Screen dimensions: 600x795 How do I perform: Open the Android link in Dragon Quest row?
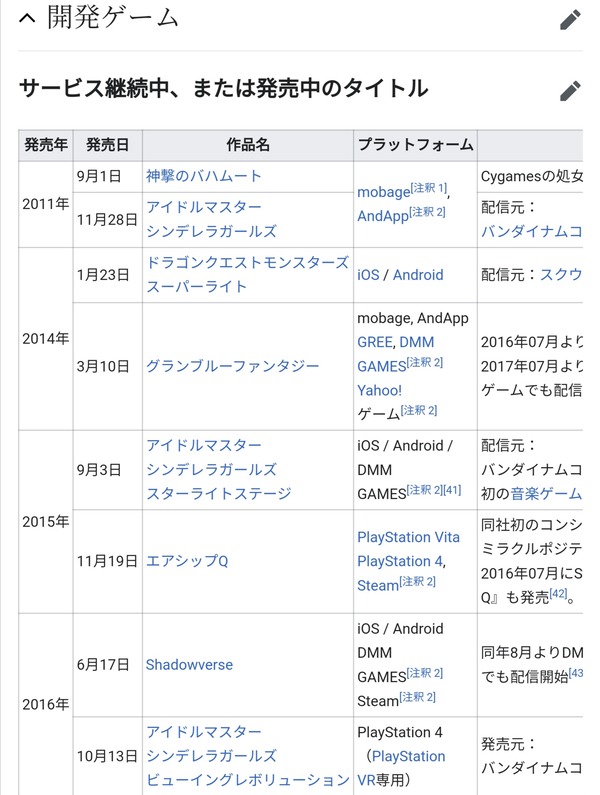(418, 275)
